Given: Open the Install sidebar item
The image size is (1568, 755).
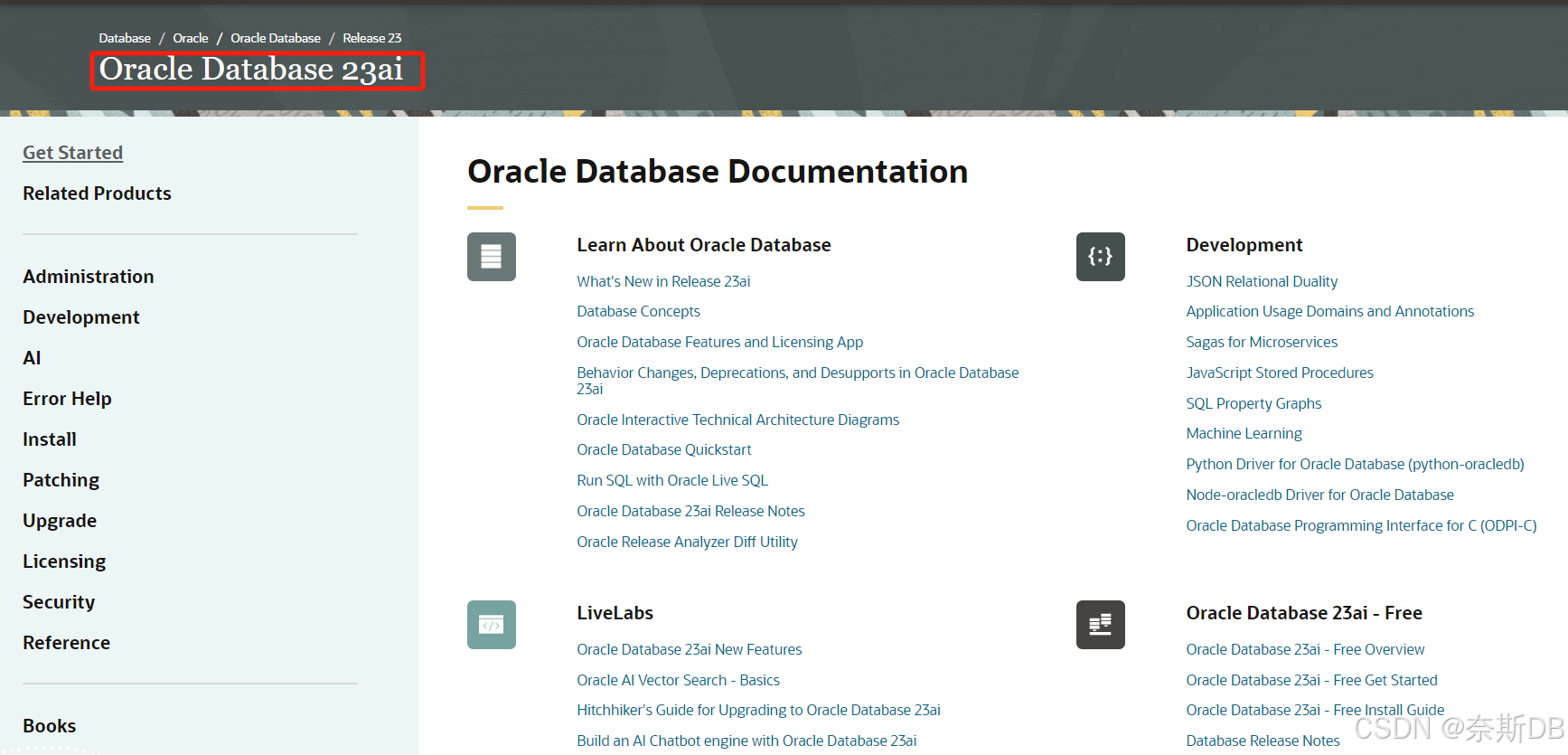Looking at the screenshot, I should [x=50, y=439].
